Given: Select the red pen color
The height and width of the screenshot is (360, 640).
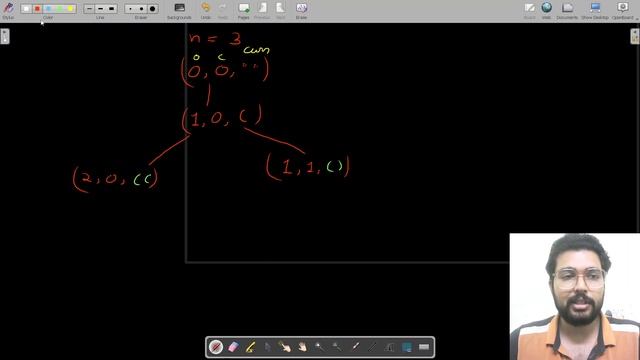Looking at the screenshot, I should 37,9.
